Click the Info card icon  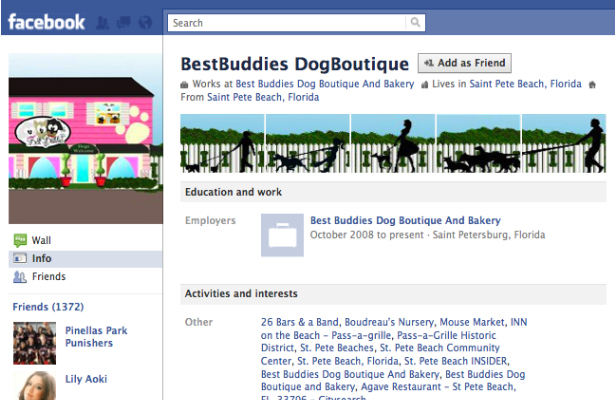pos(20,258)
